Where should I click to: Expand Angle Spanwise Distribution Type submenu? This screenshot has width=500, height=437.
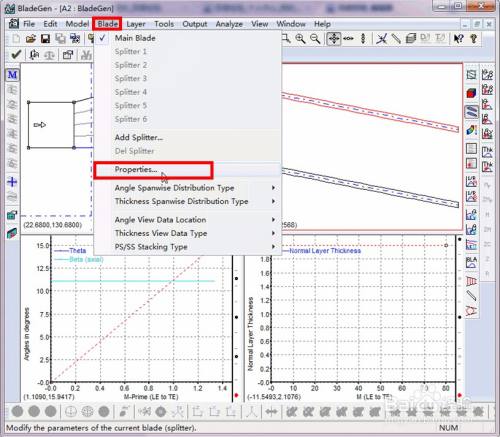(x=187, y=188)
